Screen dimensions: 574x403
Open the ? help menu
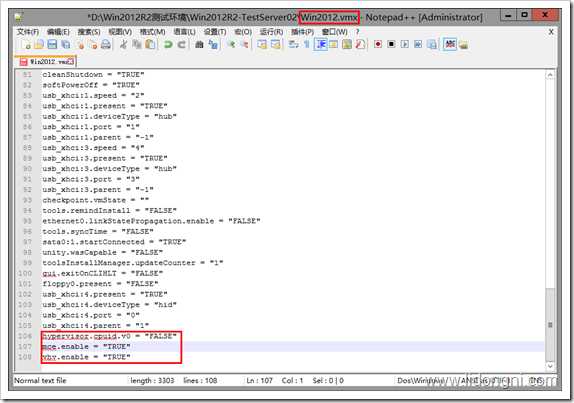coord(357,32)
